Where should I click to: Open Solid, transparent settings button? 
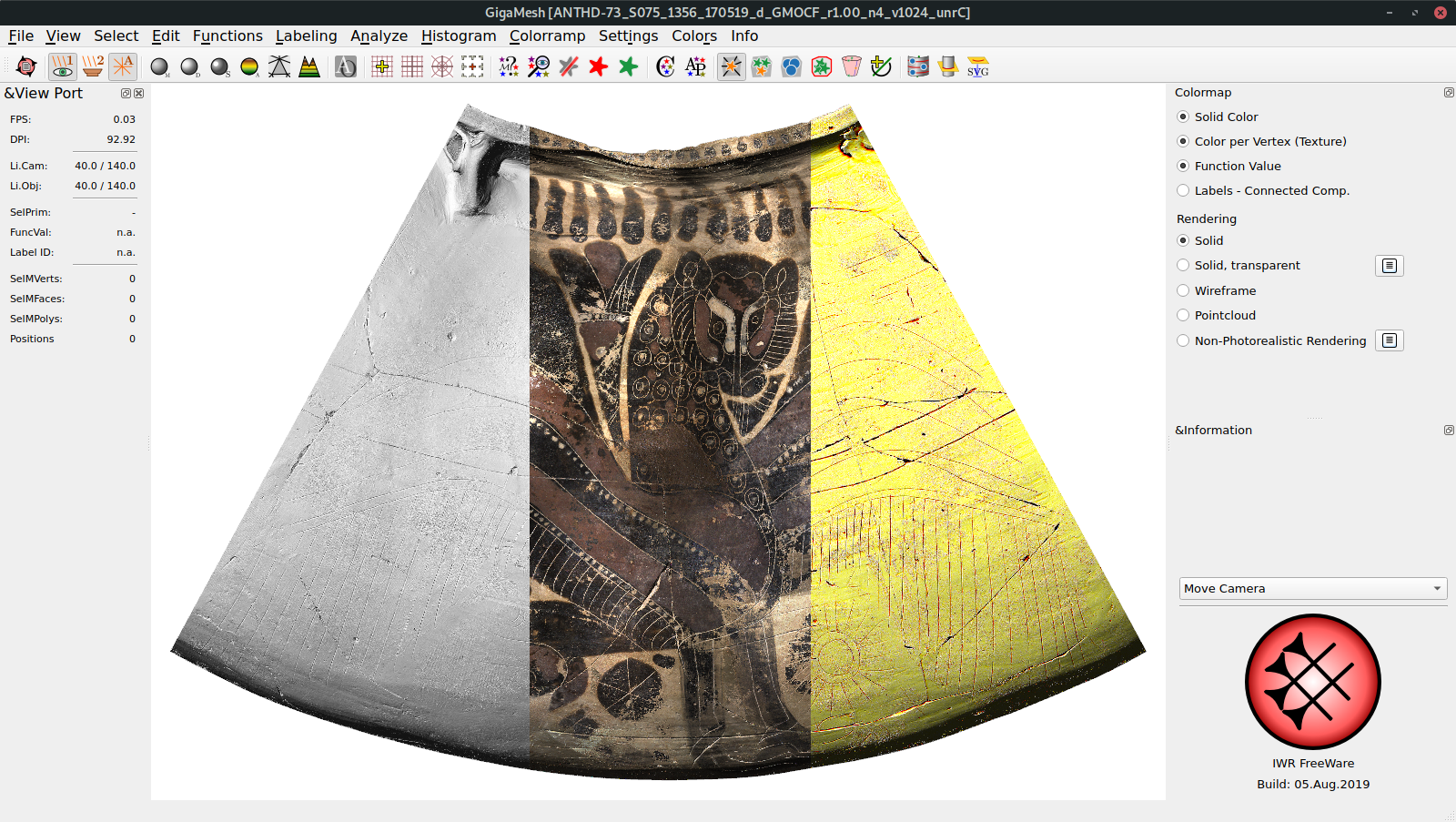point(1390,266)
